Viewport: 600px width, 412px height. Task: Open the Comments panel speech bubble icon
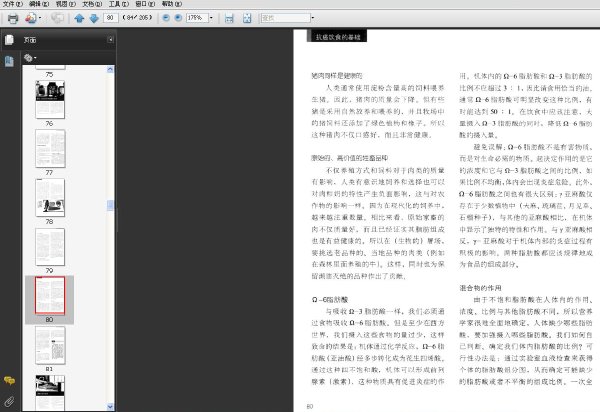9,380
